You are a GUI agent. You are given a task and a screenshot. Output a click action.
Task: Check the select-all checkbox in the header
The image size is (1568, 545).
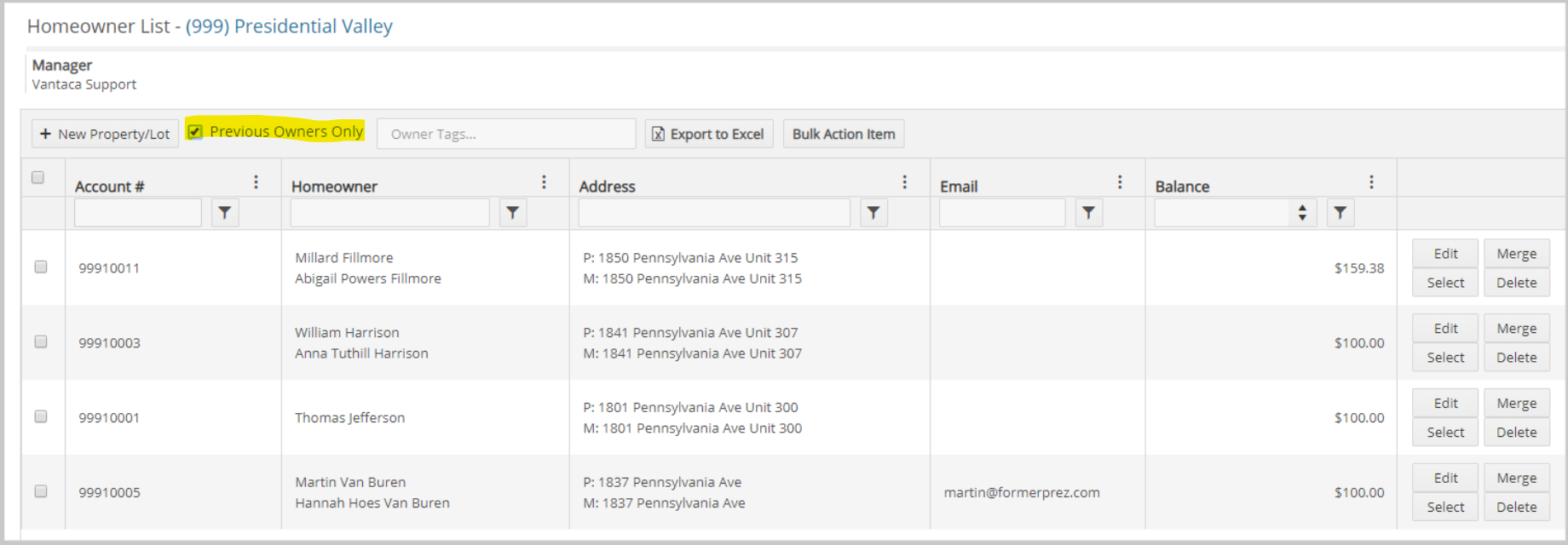click(37, 178)
